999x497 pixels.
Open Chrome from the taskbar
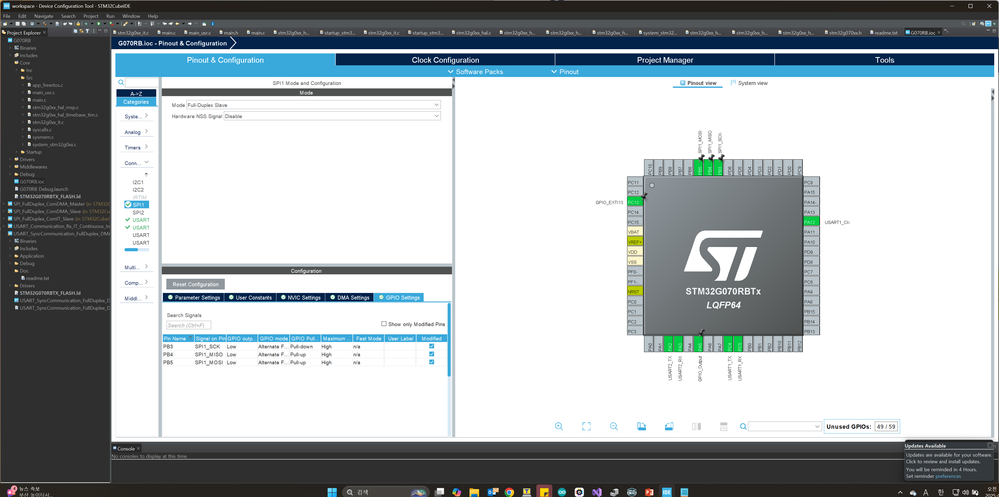point(509,492)
